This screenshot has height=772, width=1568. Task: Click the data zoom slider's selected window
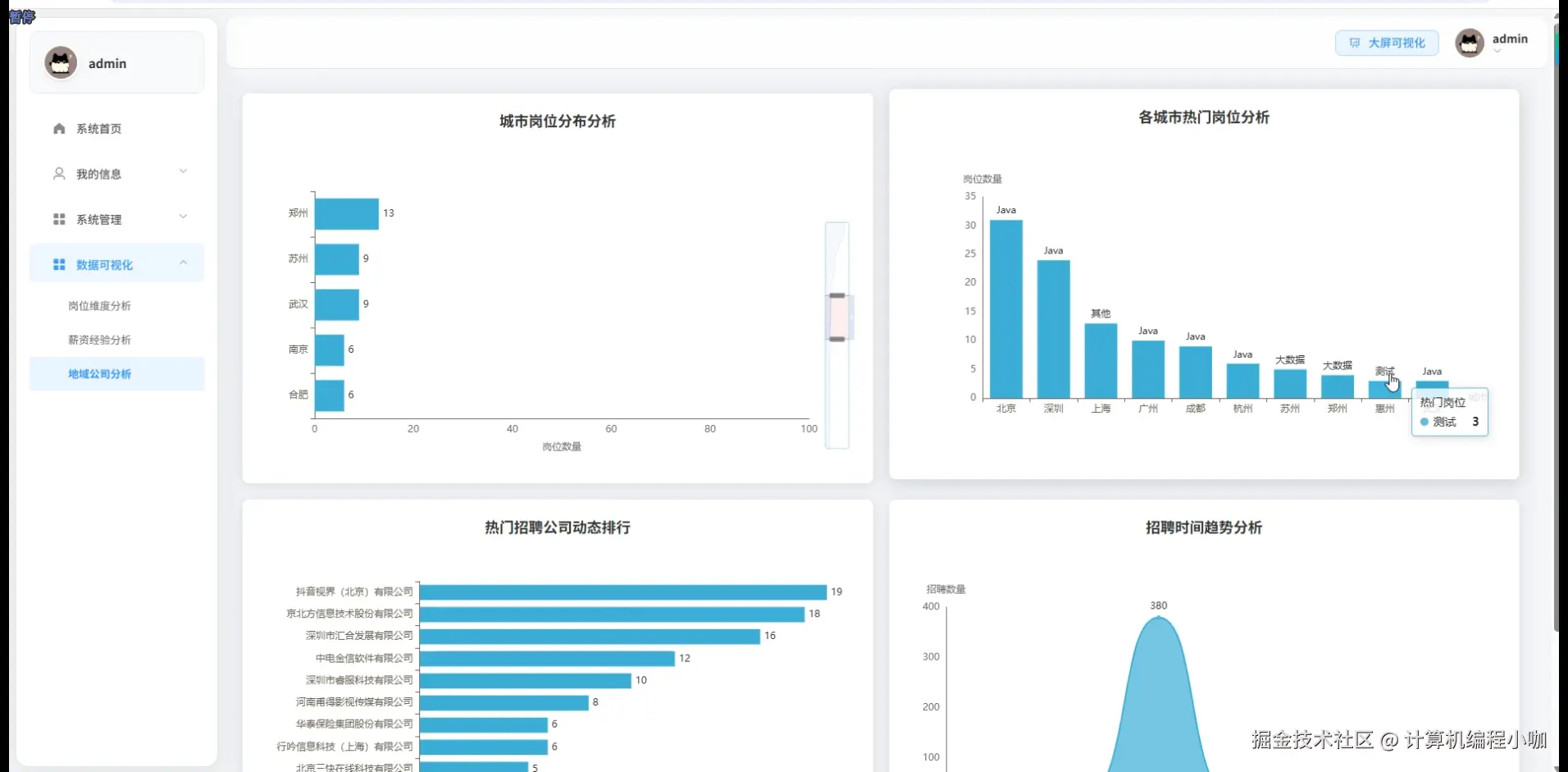tap(837, 317)
